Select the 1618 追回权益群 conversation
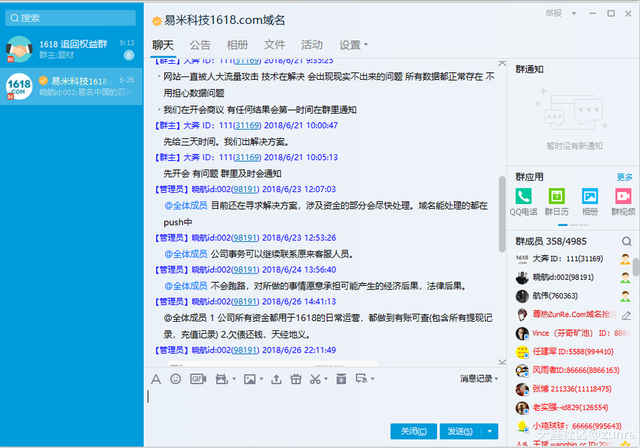Image resolution: width=640 pixels, height=448 pixels. [x=71, y=49]
